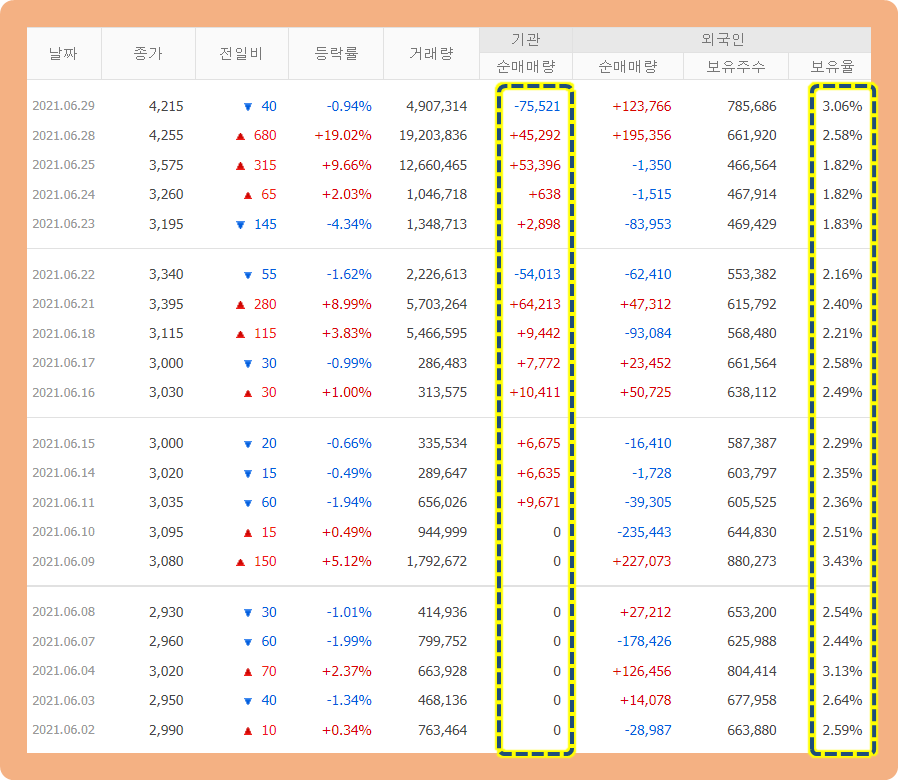Click foreign net value -178,426
This screenshot has height=780, width=898.
644,641
